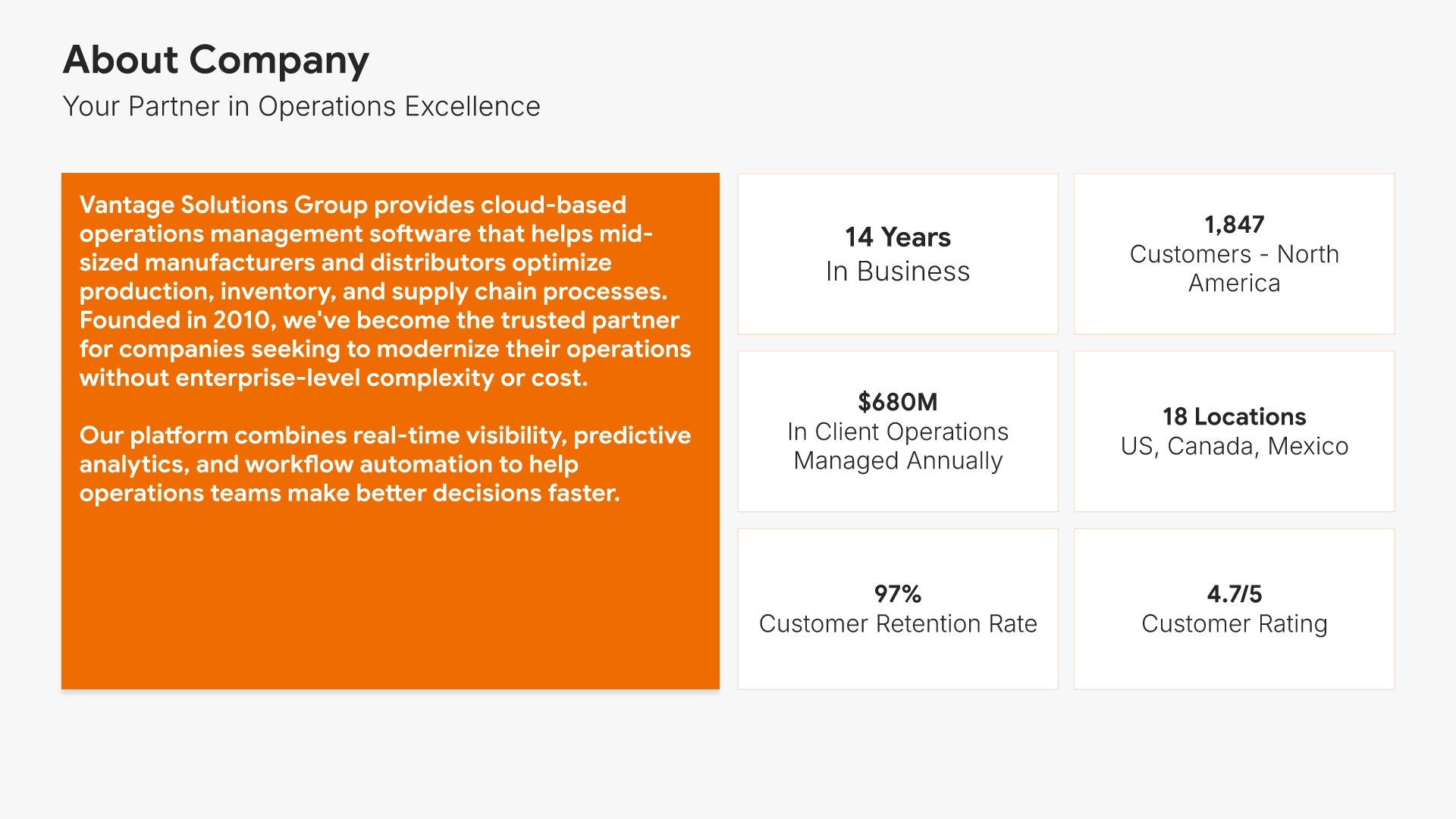
Task: Click the "Customers - North America" label
Action: (1234, 268)
